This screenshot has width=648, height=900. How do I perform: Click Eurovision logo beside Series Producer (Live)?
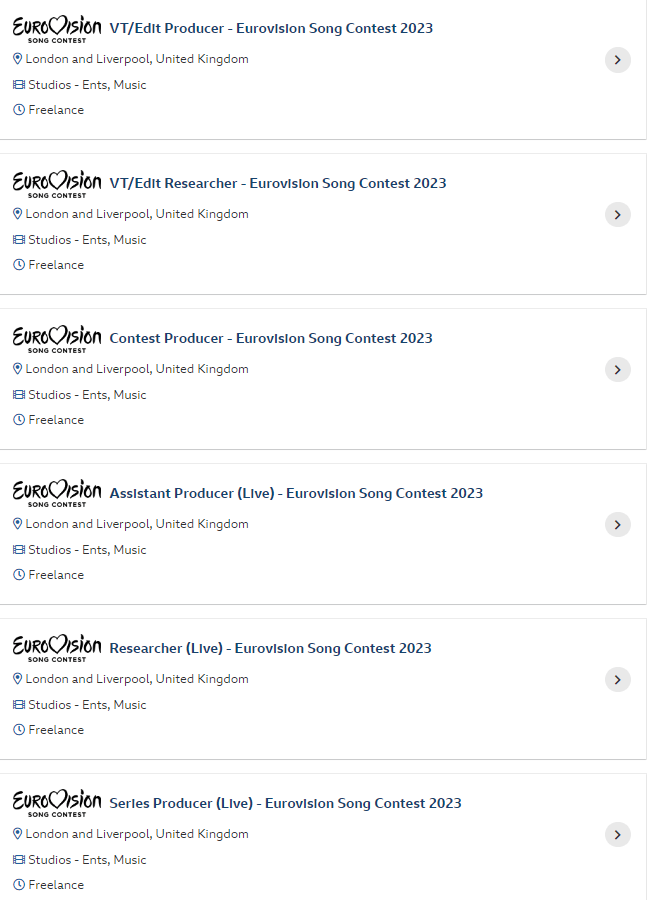click(x=56, y=804)
